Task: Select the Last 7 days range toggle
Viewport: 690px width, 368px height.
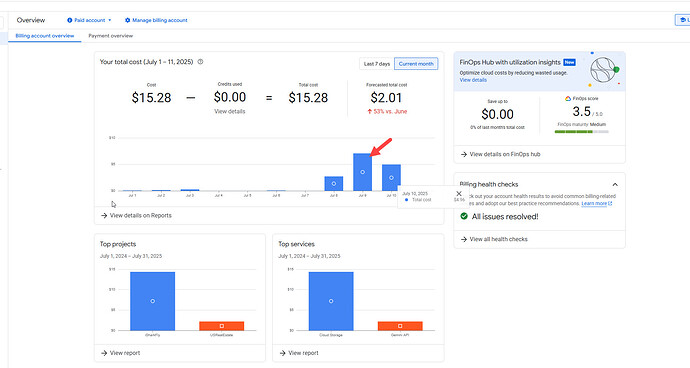Action: click(377, 64)
